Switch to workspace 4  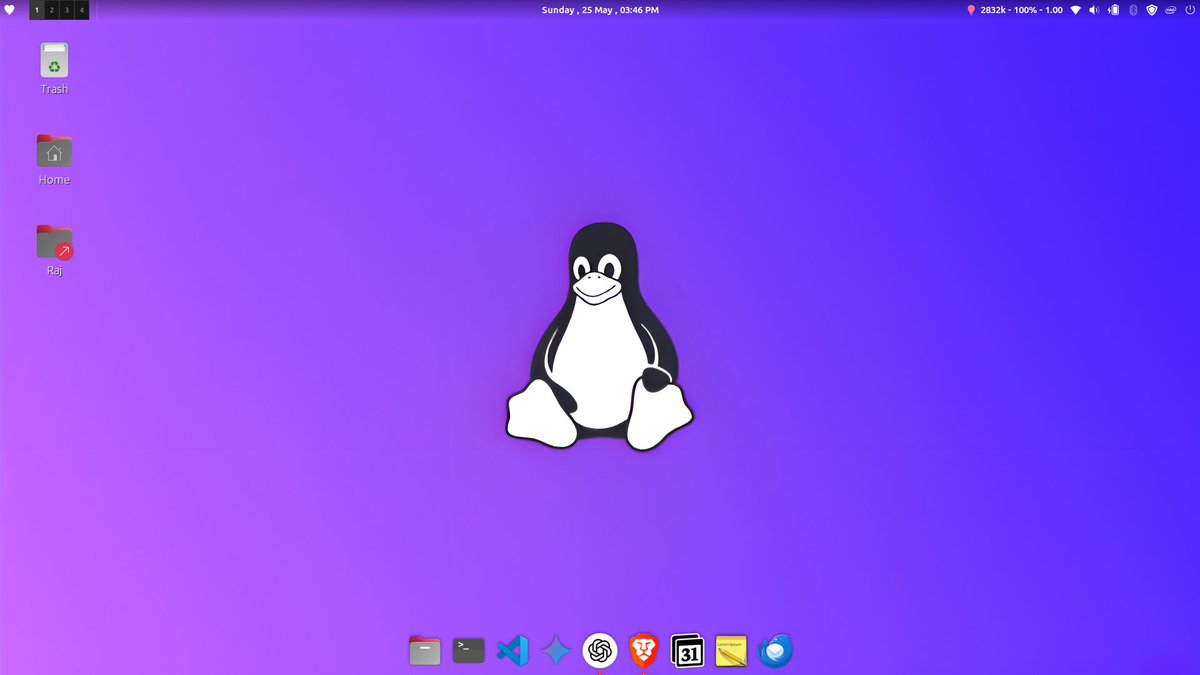point(82,10)
